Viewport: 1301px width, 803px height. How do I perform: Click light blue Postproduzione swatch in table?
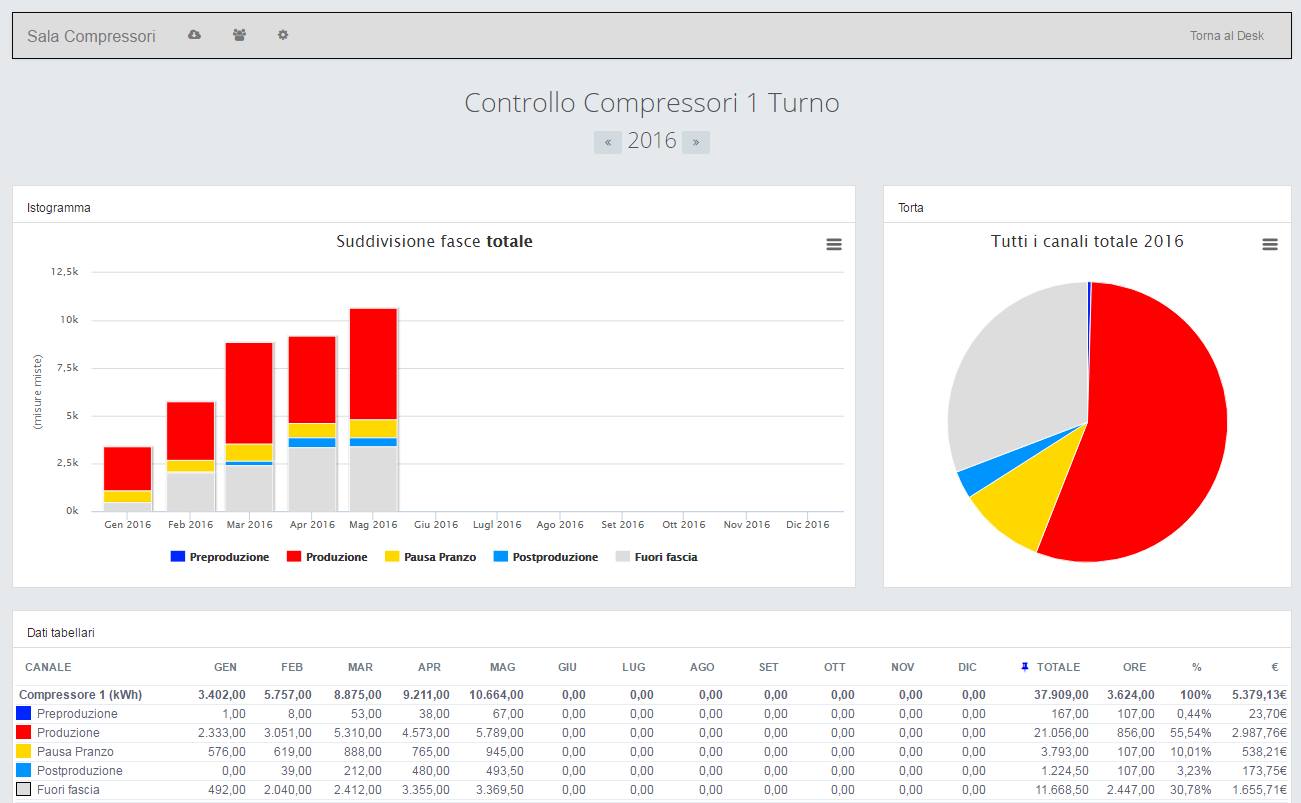click(24, 771)
